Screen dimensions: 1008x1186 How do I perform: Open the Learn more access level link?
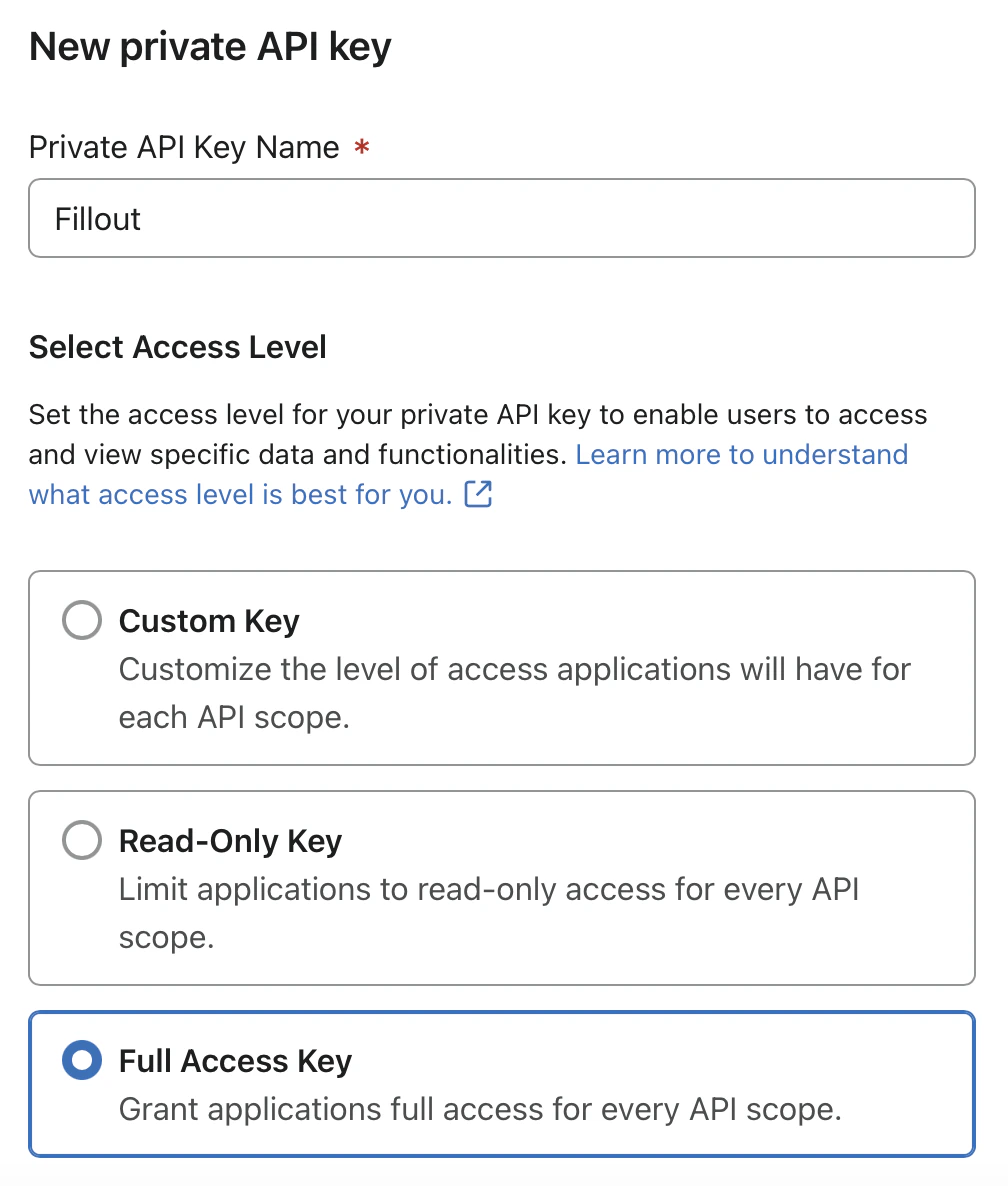coord(740,454)
